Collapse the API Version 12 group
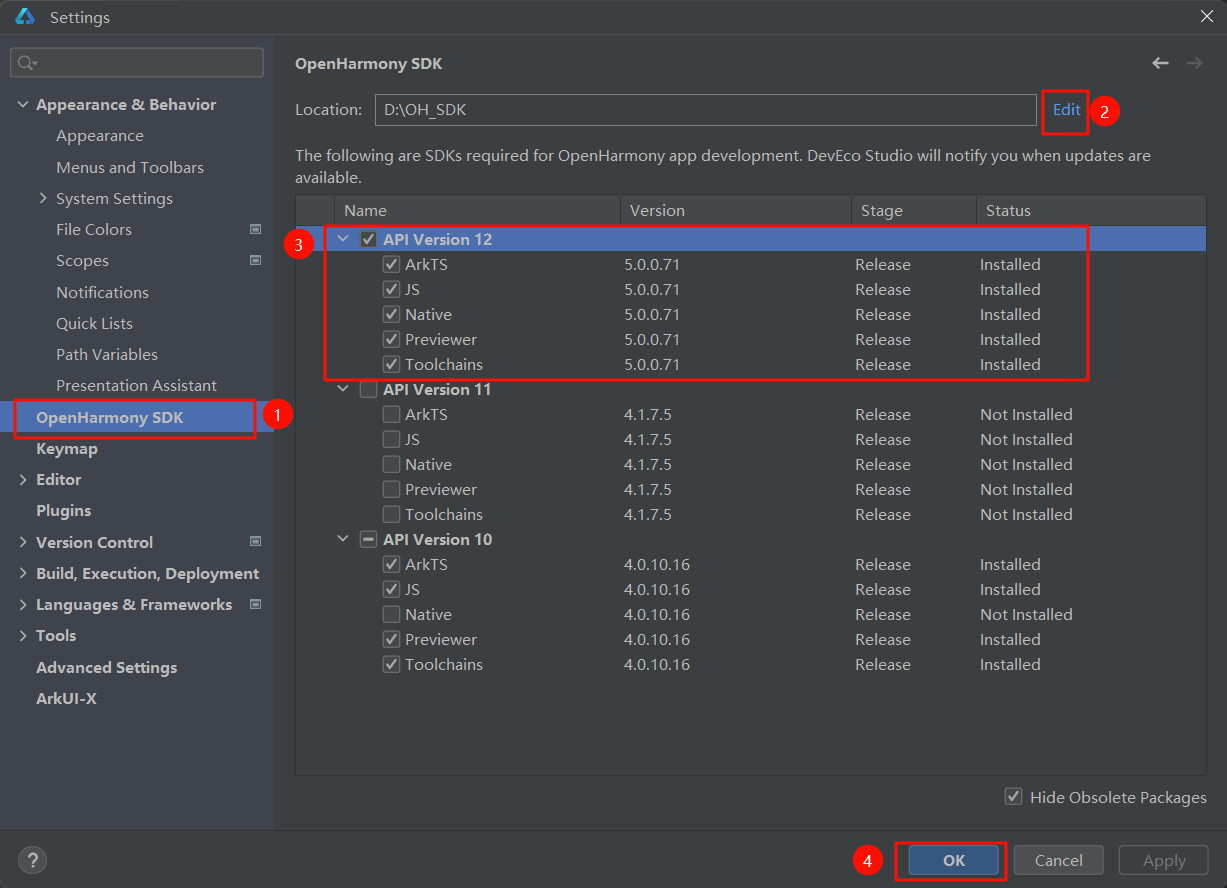The image size is (1227, 888). (345, 240)
